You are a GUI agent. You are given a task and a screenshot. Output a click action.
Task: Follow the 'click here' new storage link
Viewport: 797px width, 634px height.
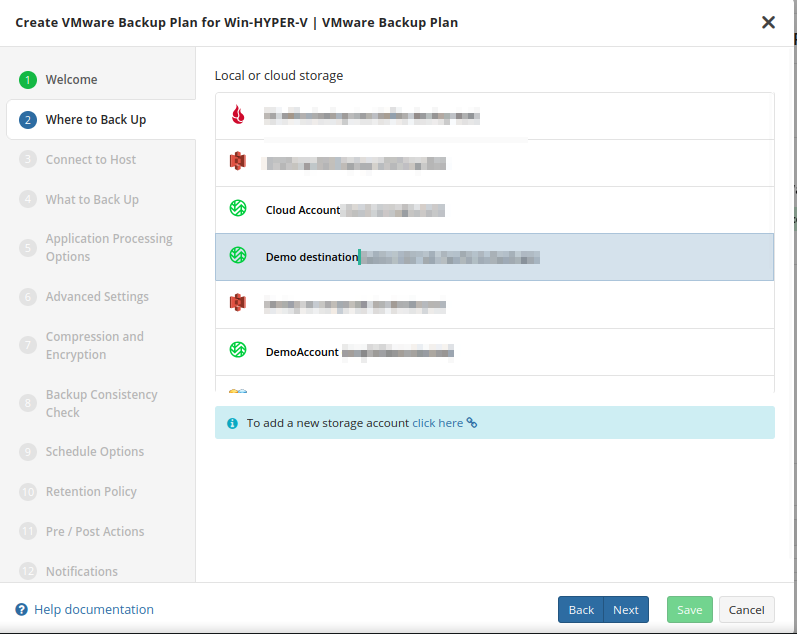438,423
